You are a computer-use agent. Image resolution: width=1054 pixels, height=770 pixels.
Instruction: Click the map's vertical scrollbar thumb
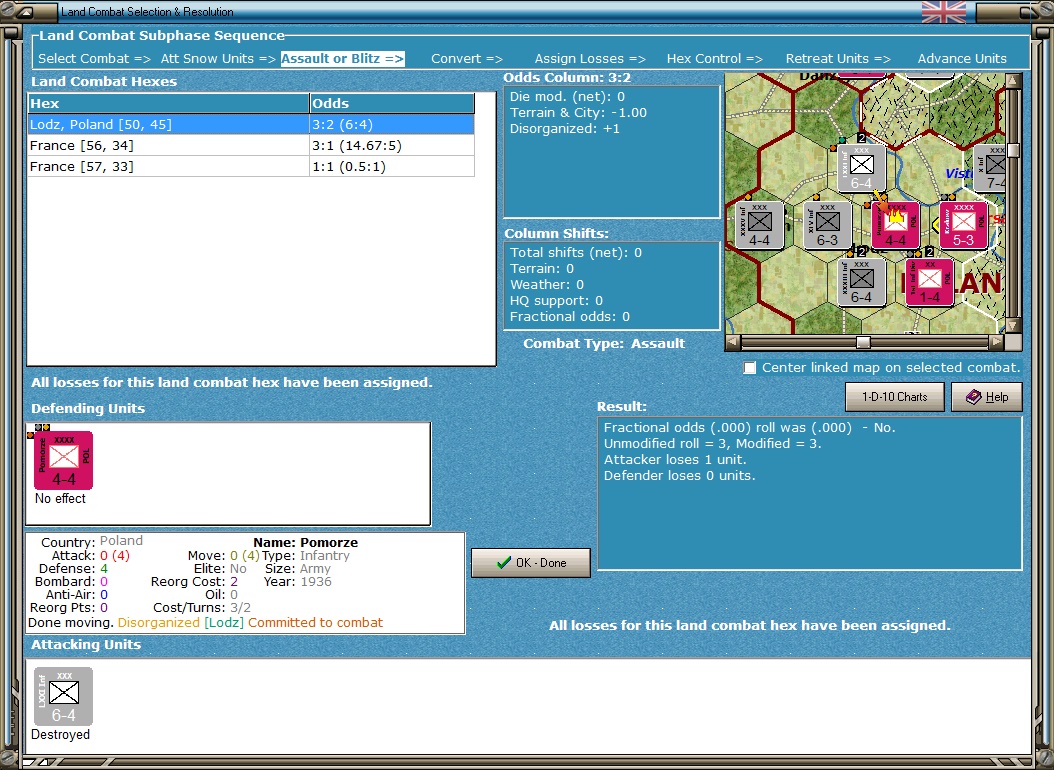(1013, 150)
